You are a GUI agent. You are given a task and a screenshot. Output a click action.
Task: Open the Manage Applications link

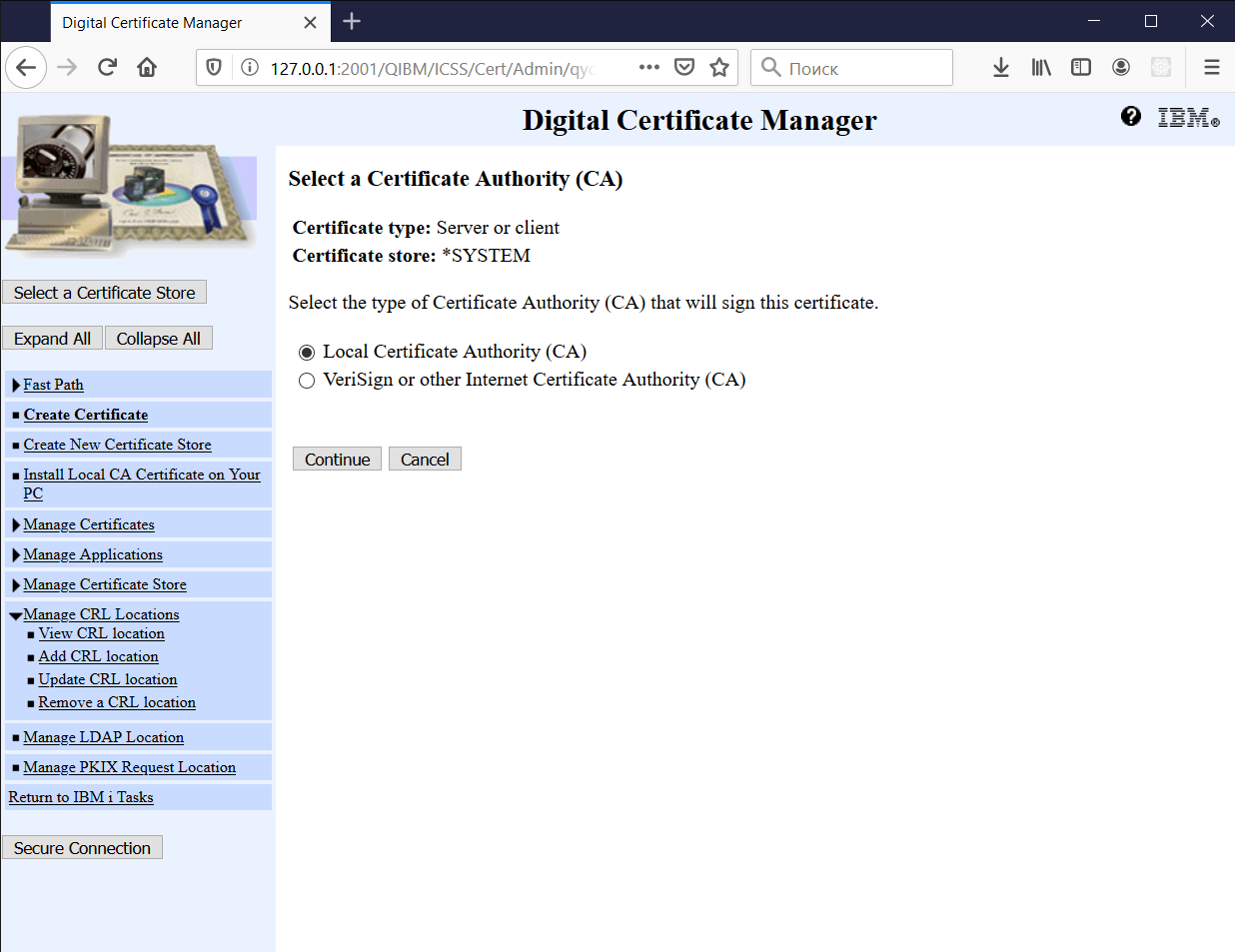tap(93, 554)
